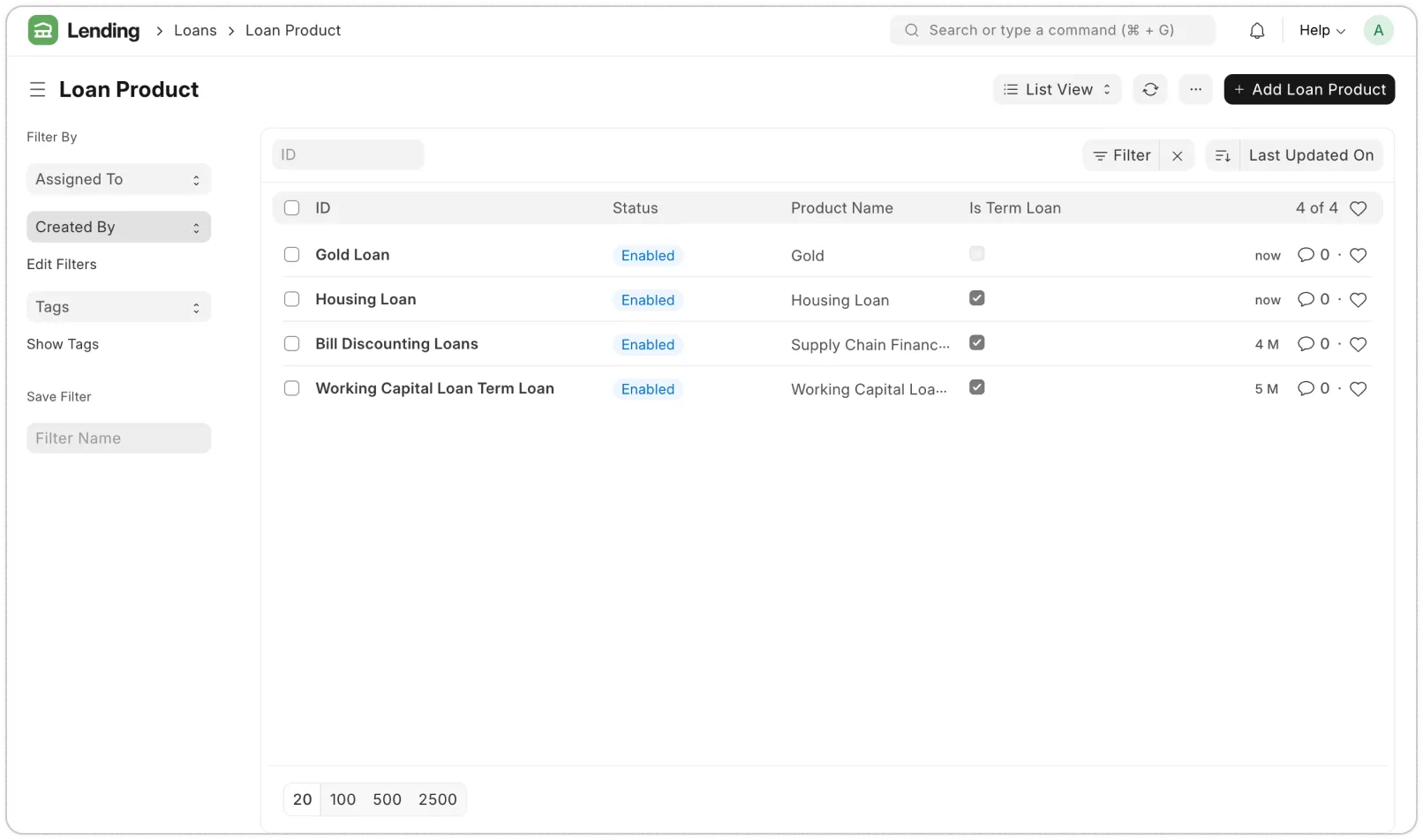Open the more options ellipsis menu
Screen dimensions: 1423x840
pos(1195,89)
